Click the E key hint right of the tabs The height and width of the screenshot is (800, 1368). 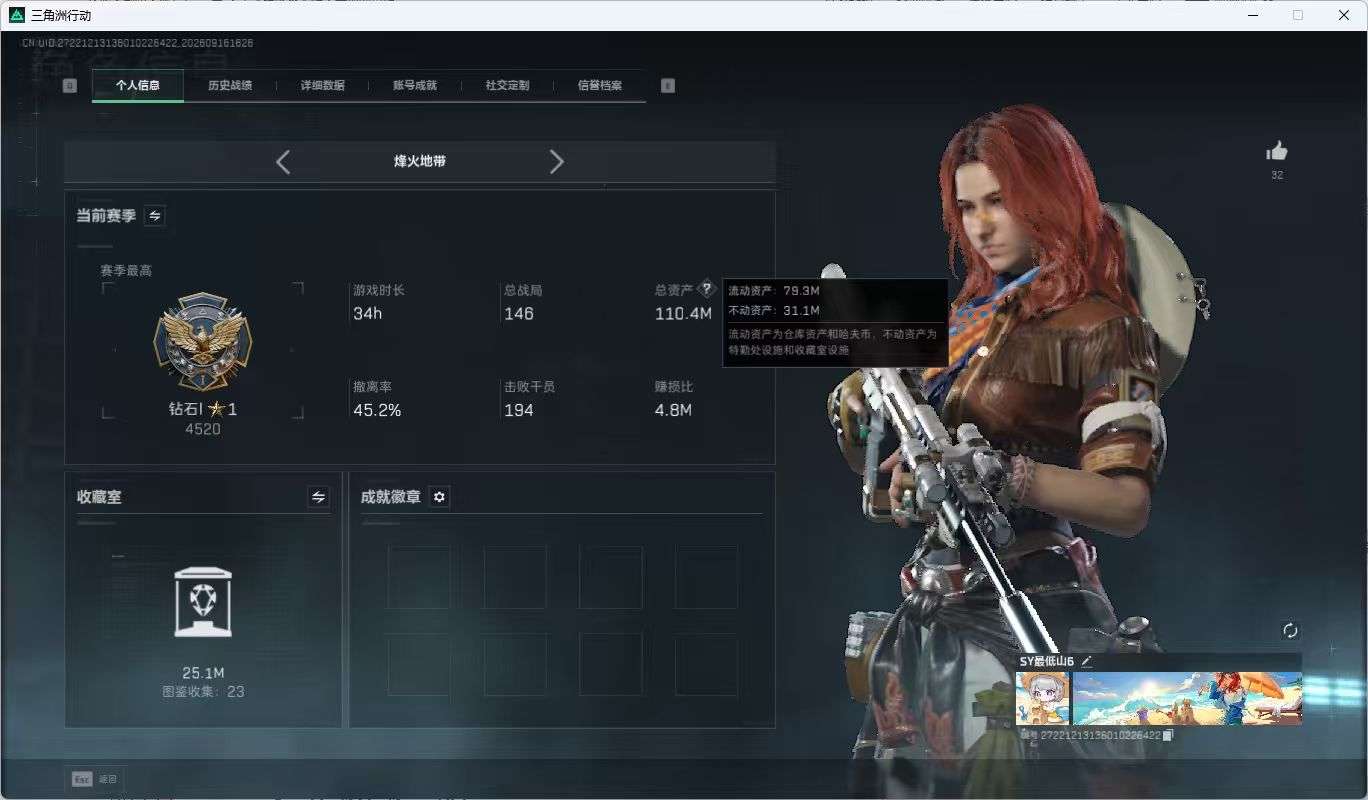pos(668,86)
